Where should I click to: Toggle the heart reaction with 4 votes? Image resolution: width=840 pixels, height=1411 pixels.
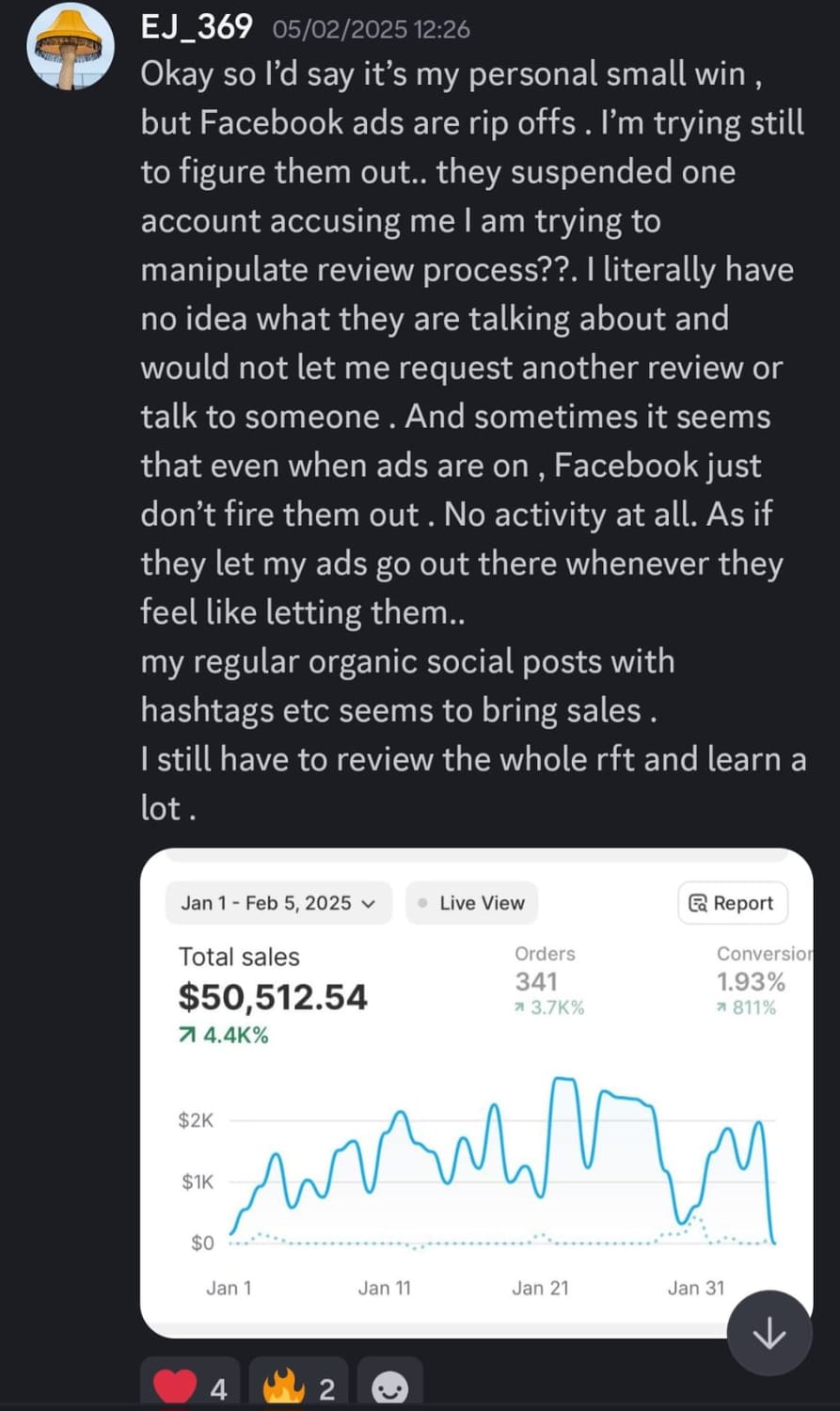coord(191,1387)
